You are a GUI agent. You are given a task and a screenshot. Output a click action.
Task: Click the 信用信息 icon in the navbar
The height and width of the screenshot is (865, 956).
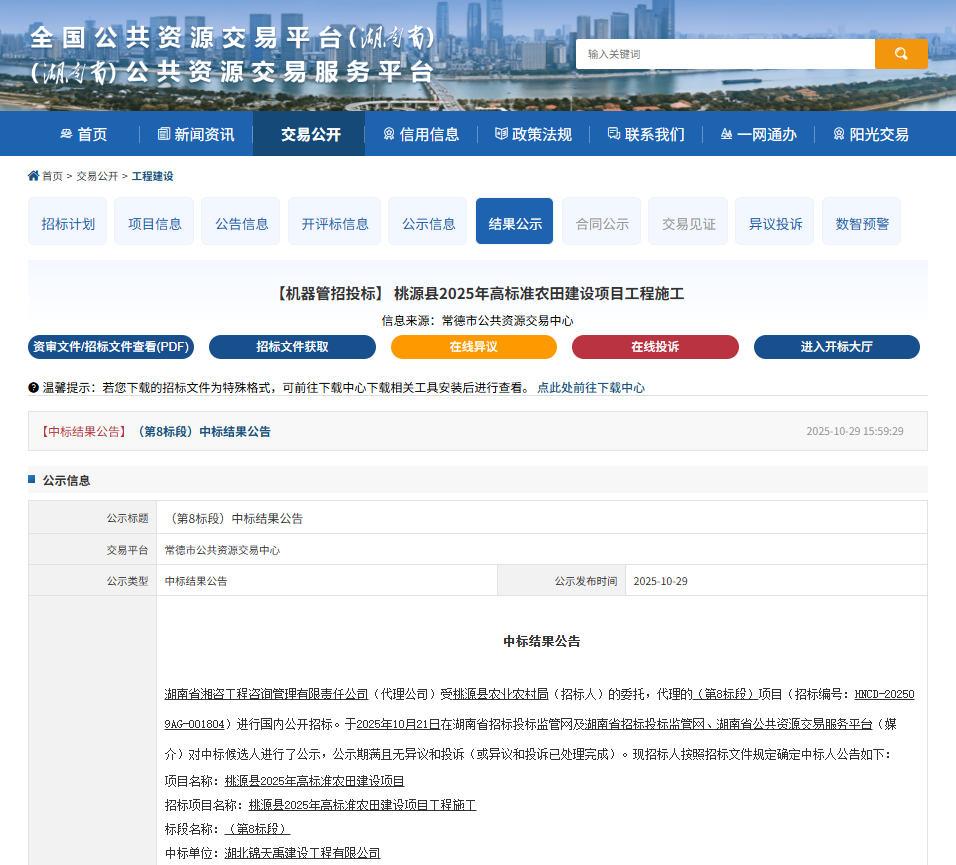pos(389,133)
